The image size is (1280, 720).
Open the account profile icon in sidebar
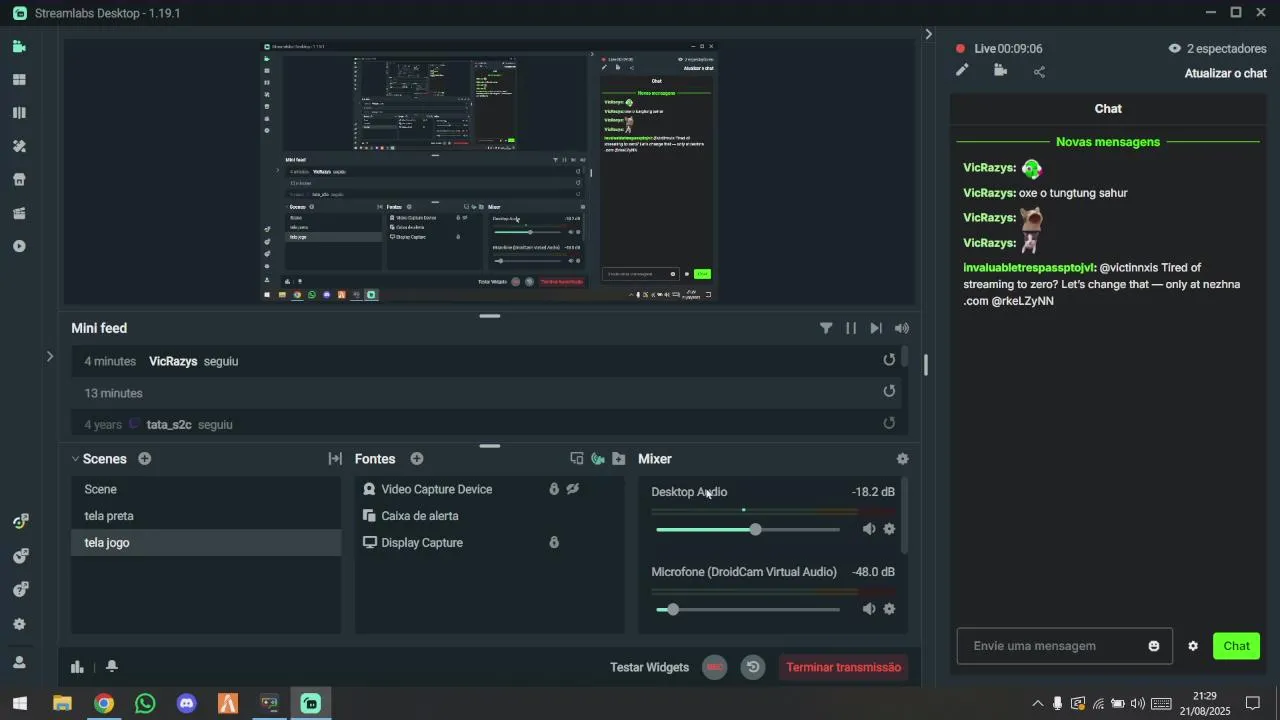pos(19,662)
